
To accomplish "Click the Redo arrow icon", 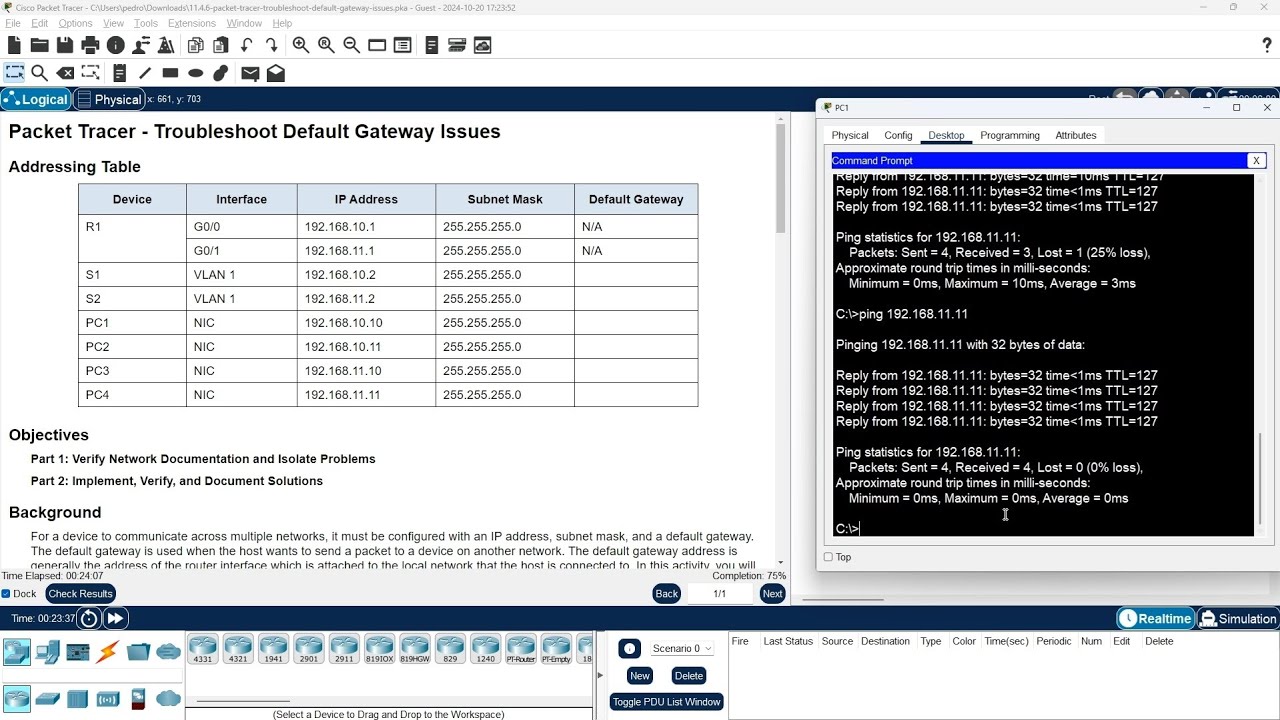I will (x=272, y=45).
